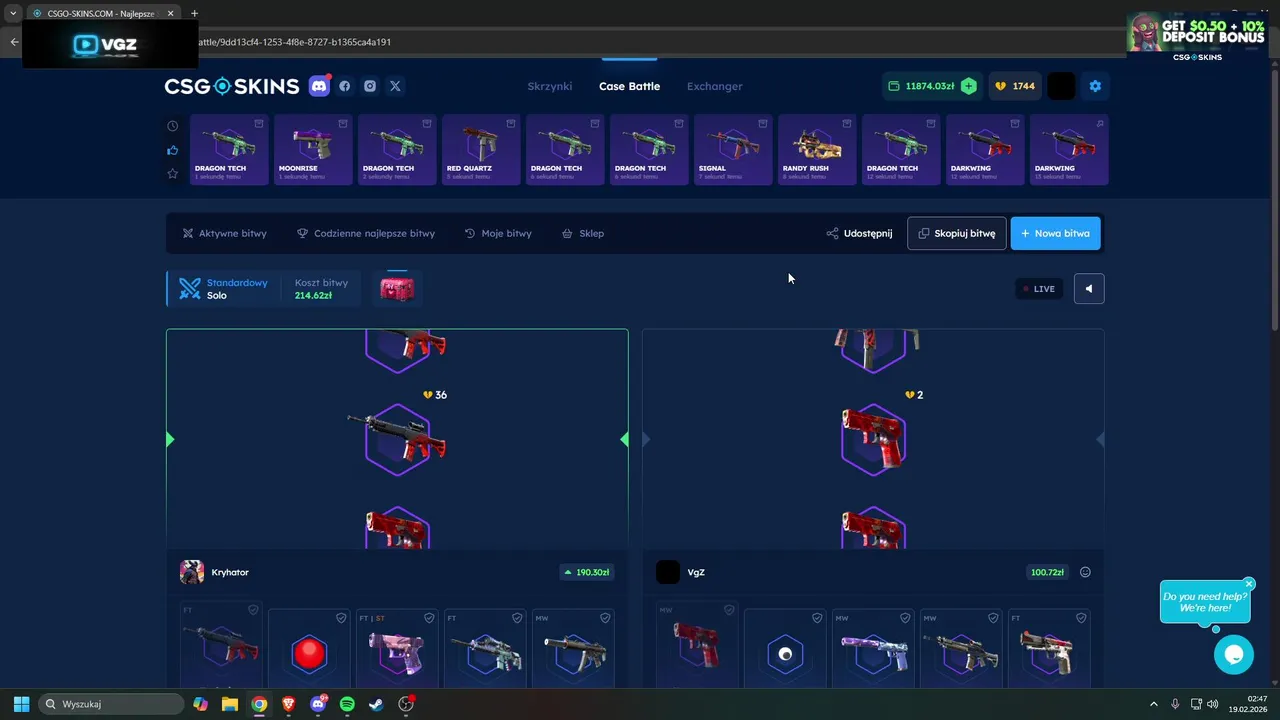The height and width of the screenshot is (720, 1280).
Task: Click the emoji reaction icon near VgZ
Action: pos(1085,572)
